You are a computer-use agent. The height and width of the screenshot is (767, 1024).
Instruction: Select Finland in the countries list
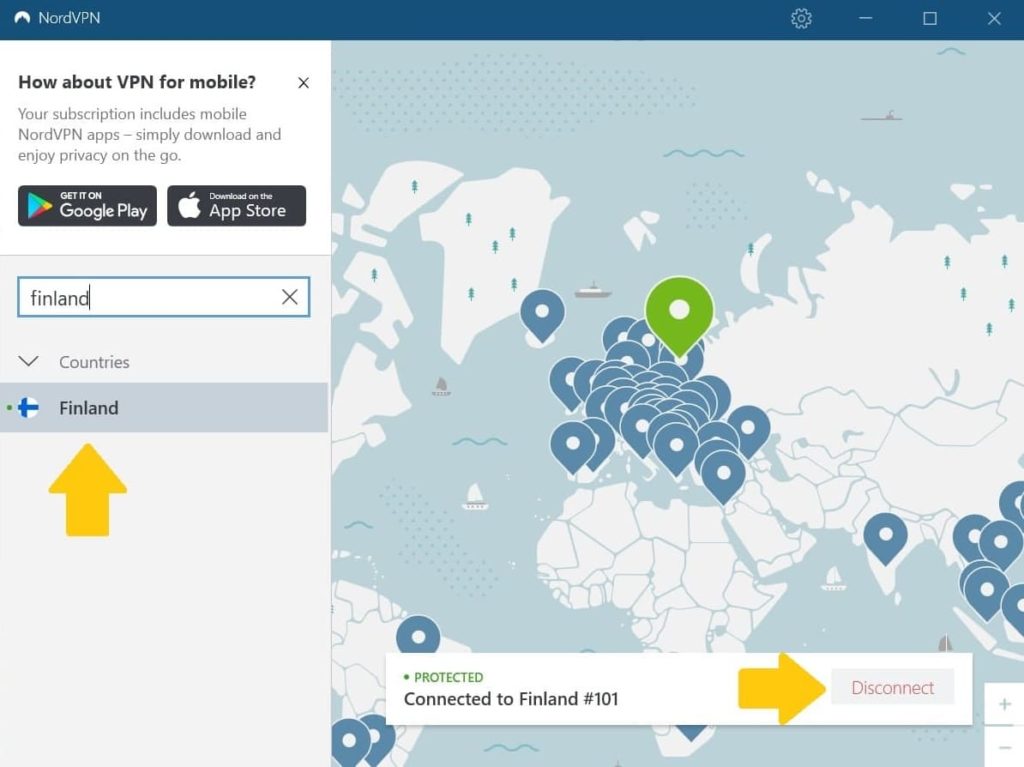(x=164, y=408)
